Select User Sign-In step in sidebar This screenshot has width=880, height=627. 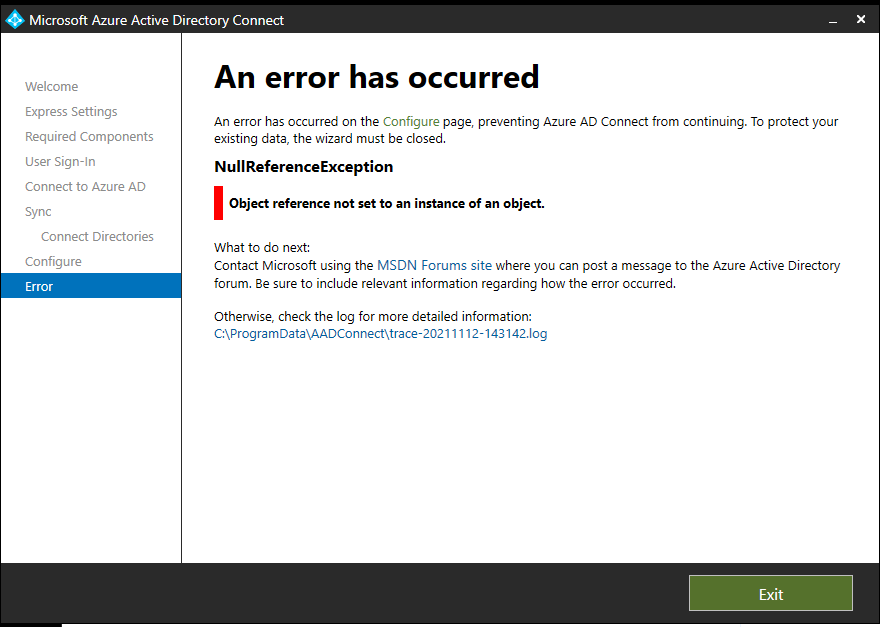point(60,162)
